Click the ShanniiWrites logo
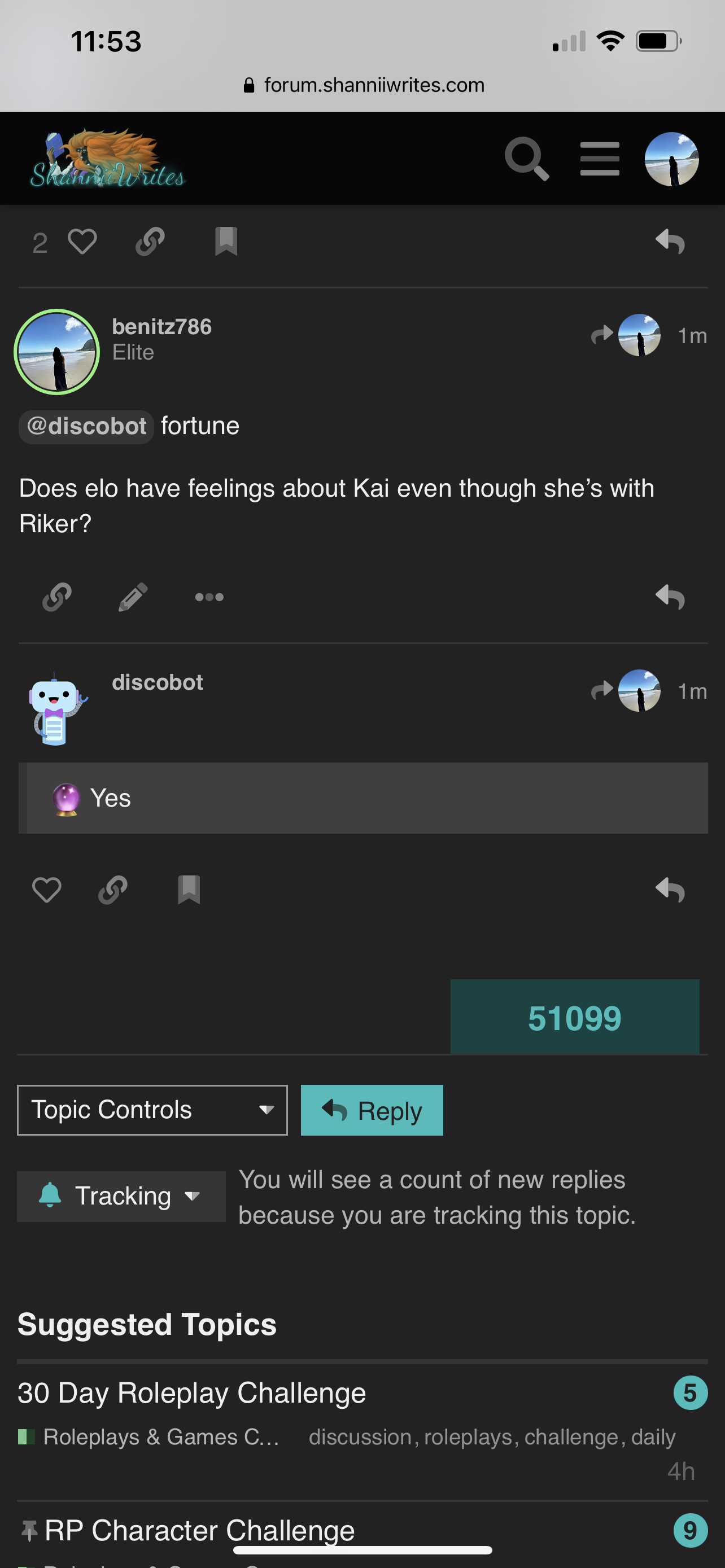The width and height of the screenshot is (725, 1568). pyautogui.click(x=107, y=158)
